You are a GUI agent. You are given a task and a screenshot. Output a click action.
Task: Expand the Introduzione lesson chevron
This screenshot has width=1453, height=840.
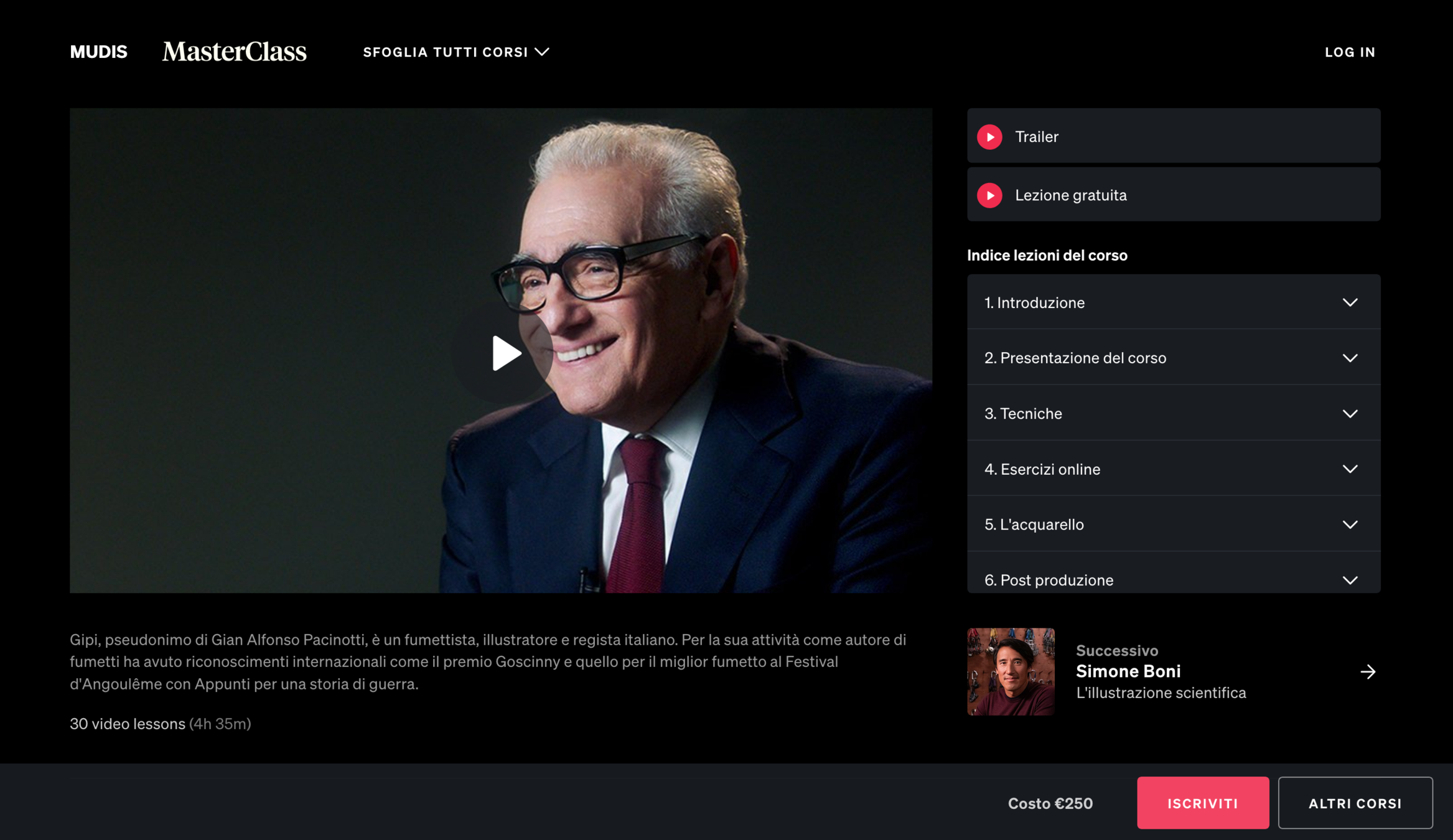(x=1349, y=302)
